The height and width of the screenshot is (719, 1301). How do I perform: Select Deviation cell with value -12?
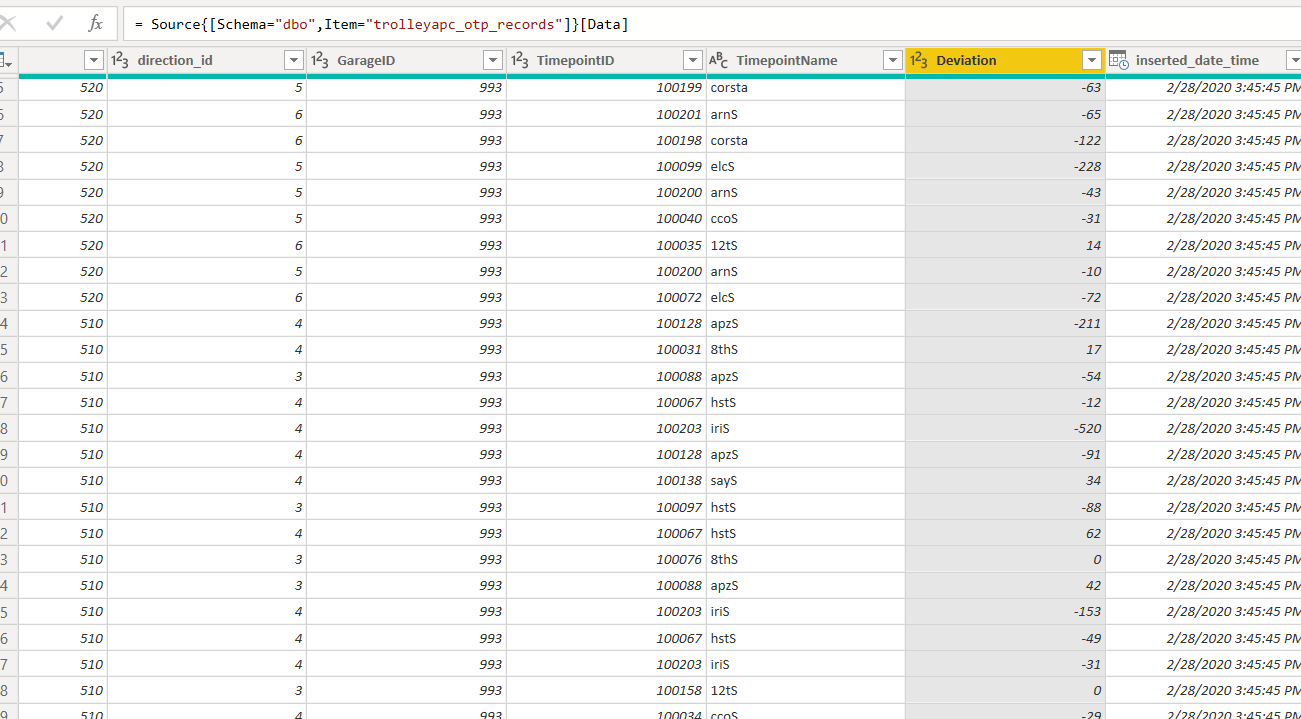(x=1005, y=402)
